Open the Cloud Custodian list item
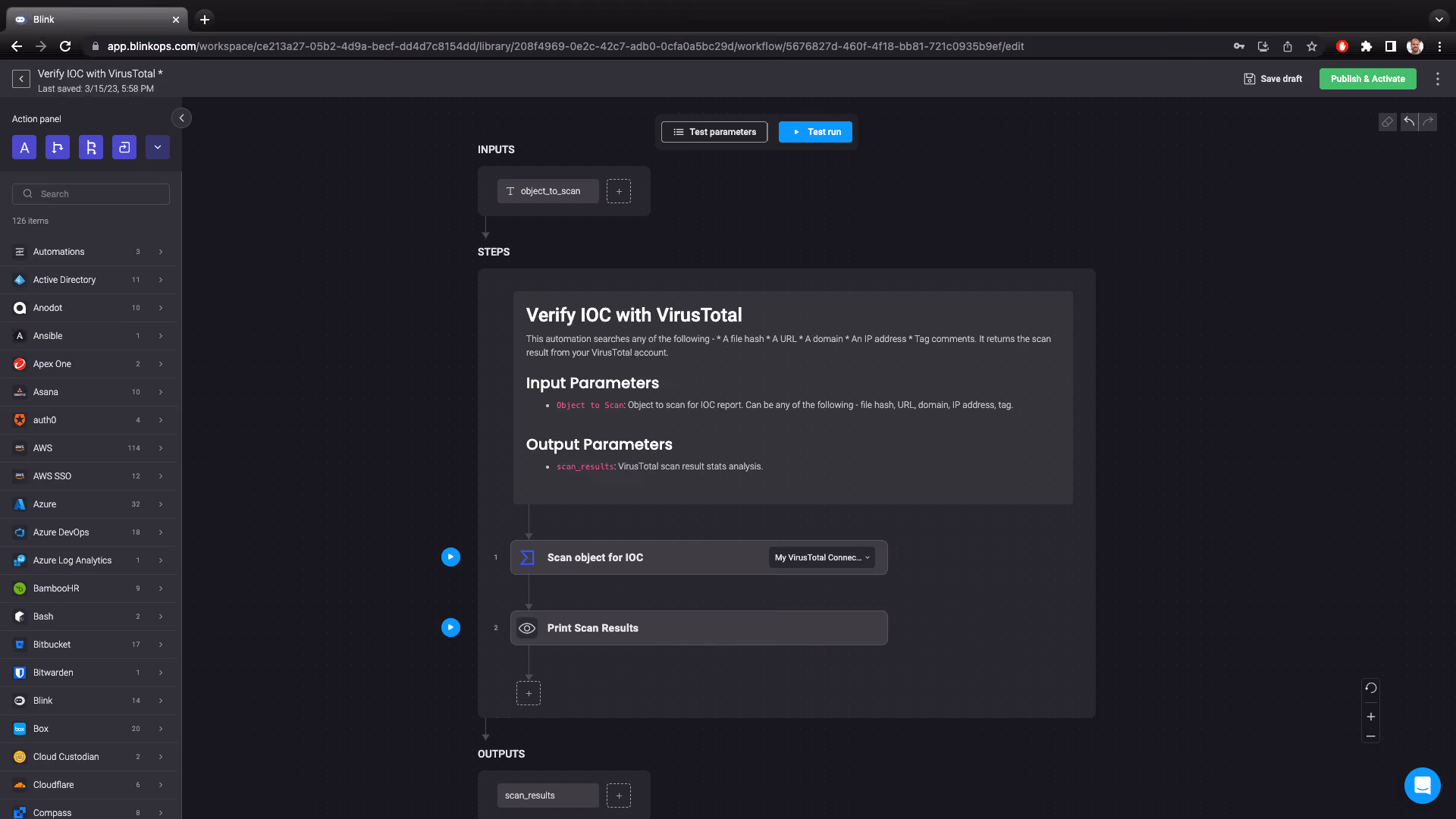This screenshot has height=819, width=1456. pos(88,757)
